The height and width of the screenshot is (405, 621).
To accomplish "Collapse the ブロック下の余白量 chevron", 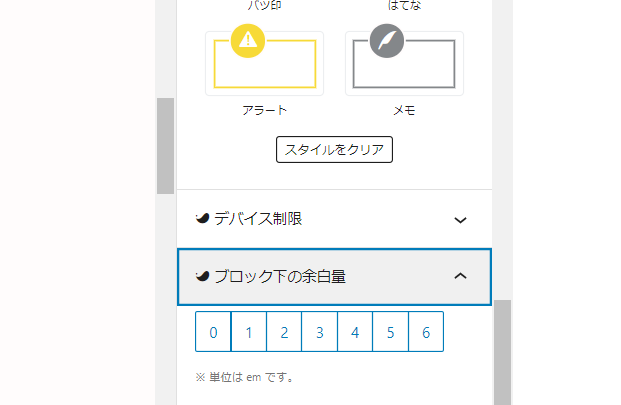I will tap(460, 276).
